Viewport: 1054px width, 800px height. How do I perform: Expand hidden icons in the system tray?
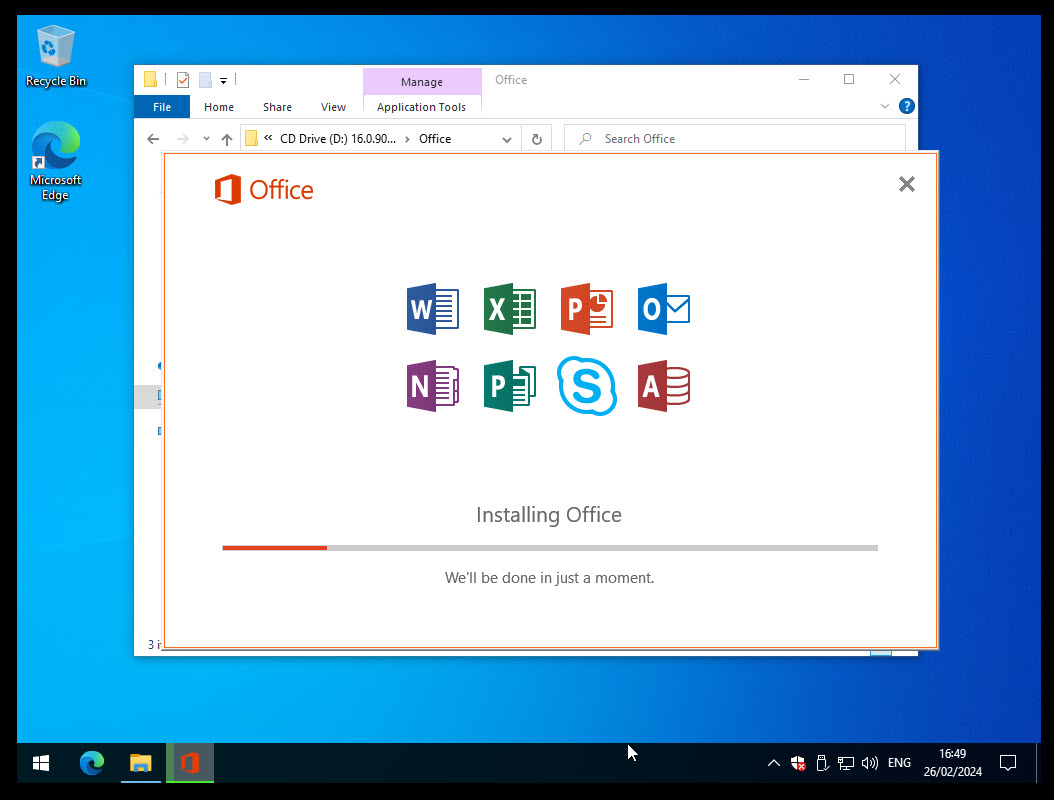pos(774,763)
